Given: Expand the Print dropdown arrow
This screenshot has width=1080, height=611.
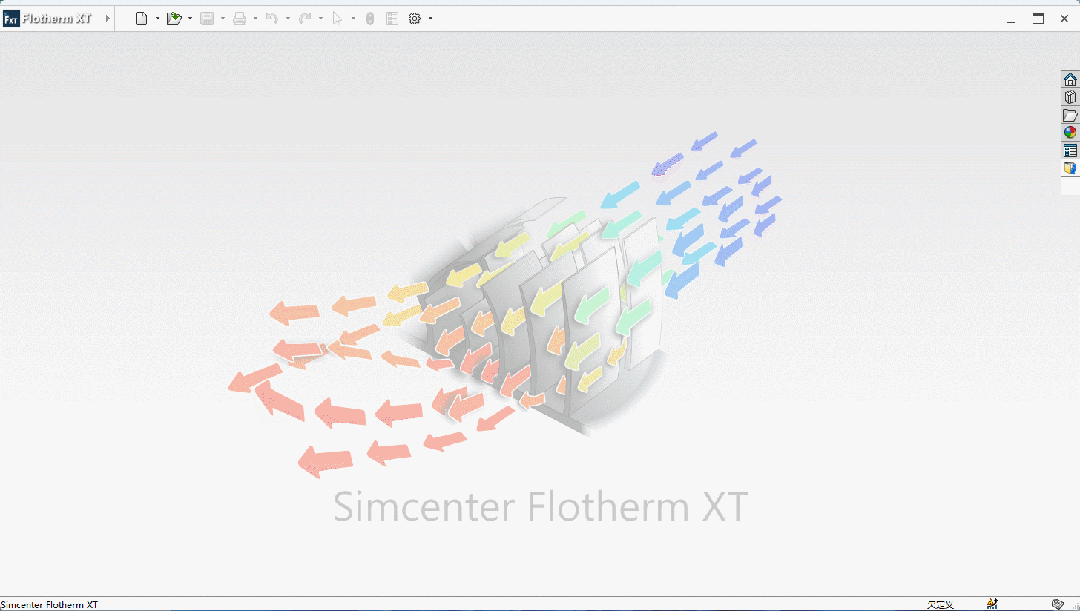Looking at the screenshot, I should (256, 19).
